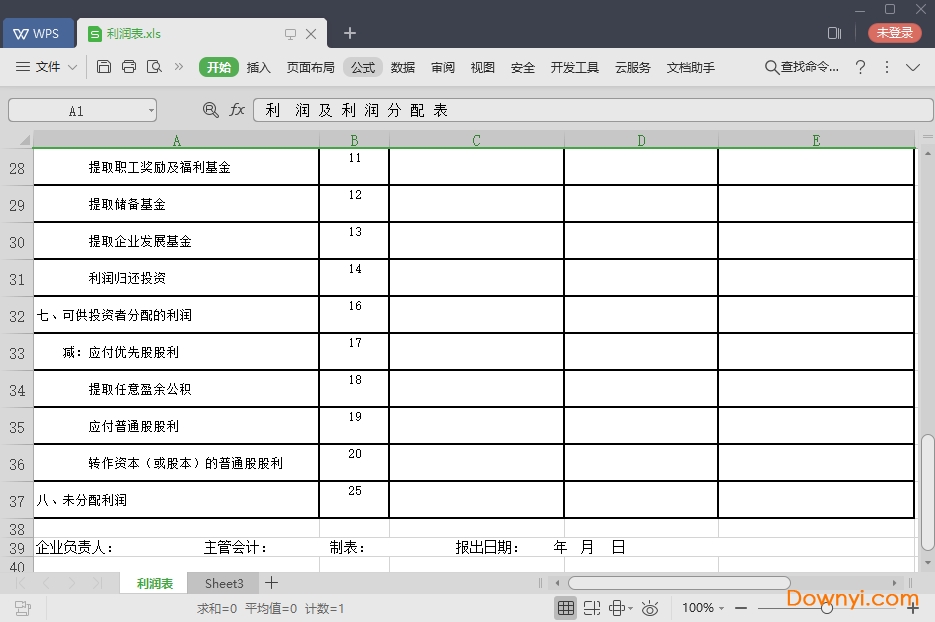Open the Print icon in quick access toolbar

[x=129, y=67]
